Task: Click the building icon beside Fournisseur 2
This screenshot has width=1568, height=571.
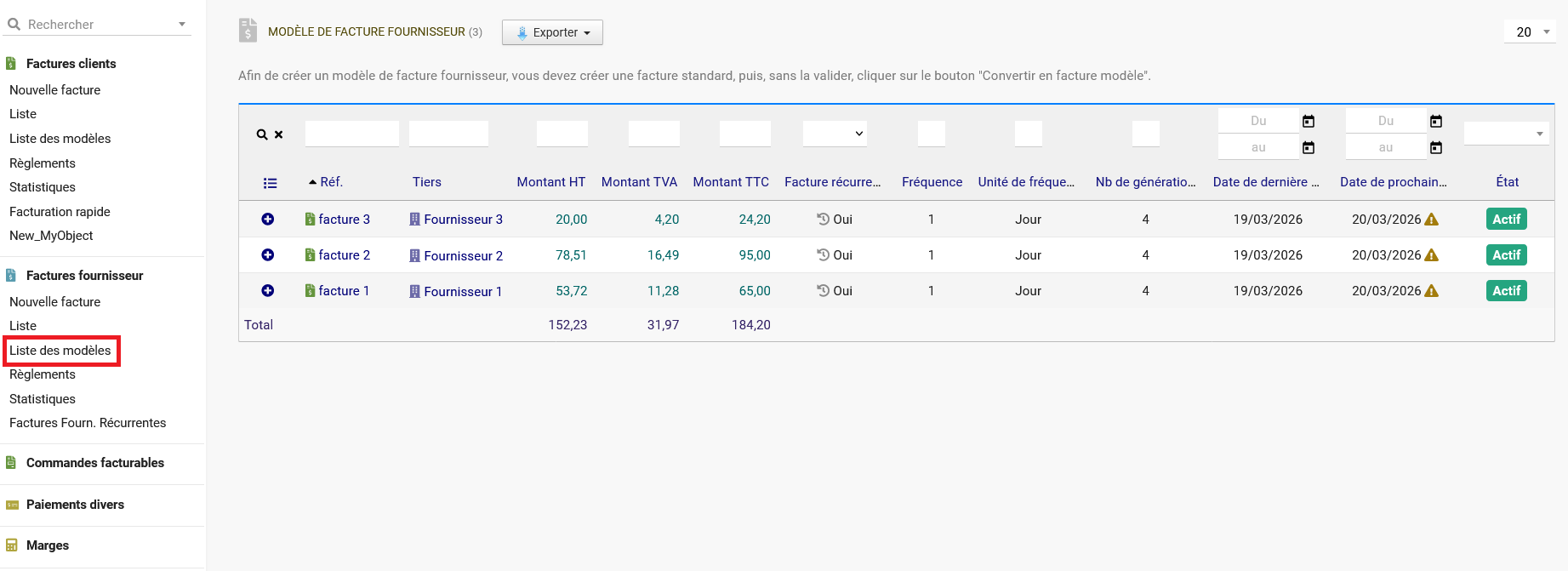Action: pos(415,255)
